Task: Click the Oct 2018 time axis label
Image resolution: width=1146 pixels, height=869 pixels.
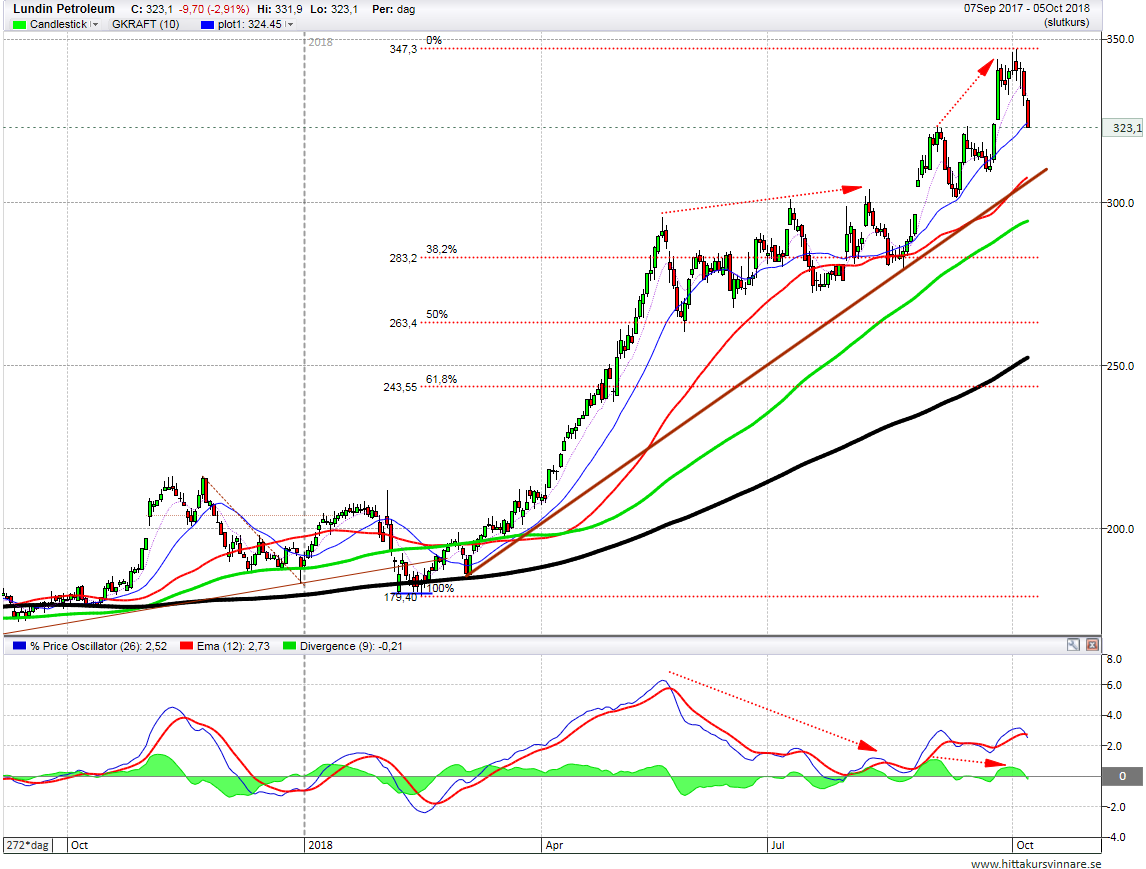Action: click(x=1025, y=845)
